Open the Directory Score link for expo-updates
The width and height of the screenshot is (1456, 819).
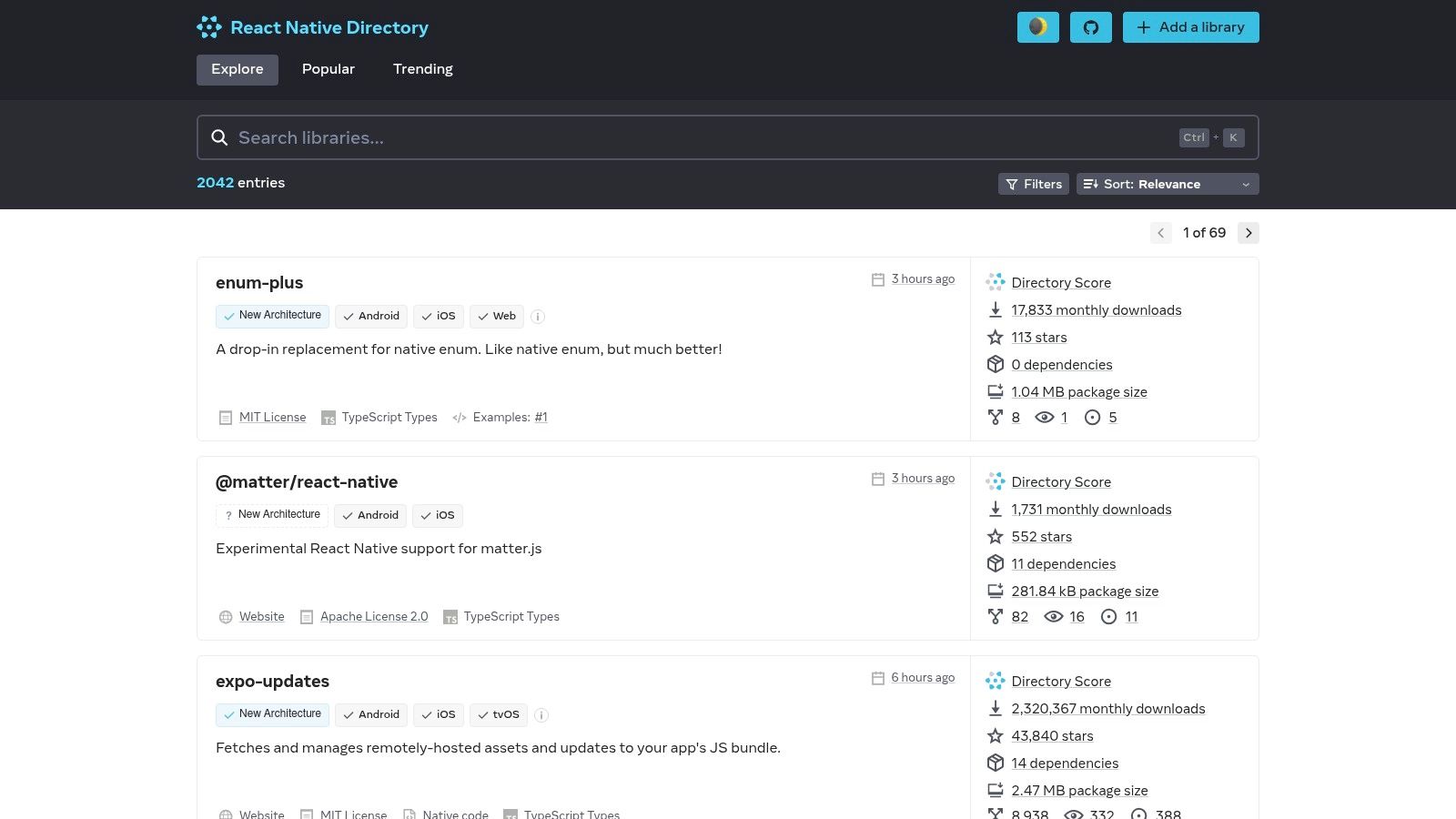point(1061,682)
